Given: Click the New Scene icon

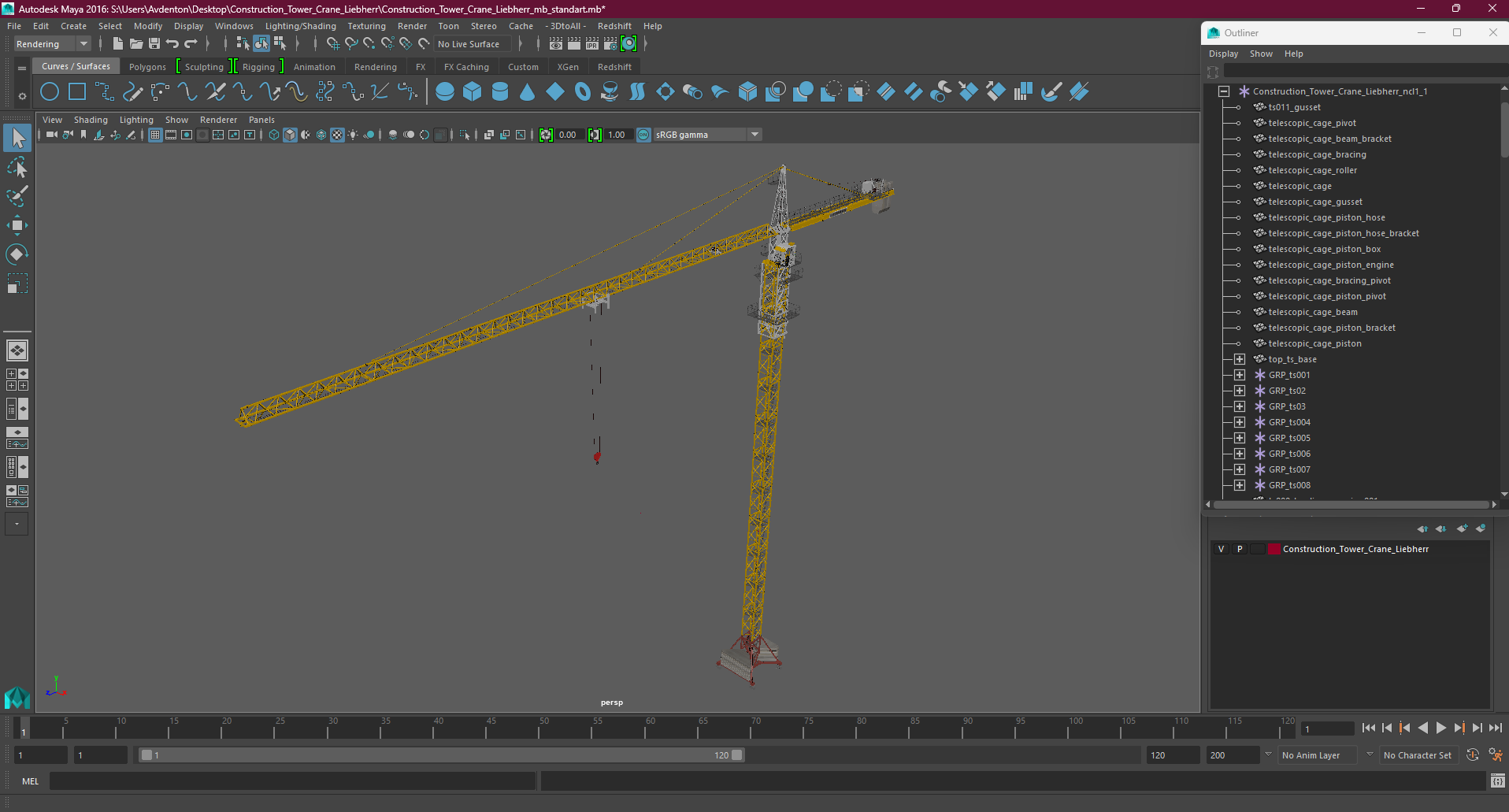Looking at the screenshot, I should (x=117, y=44).
